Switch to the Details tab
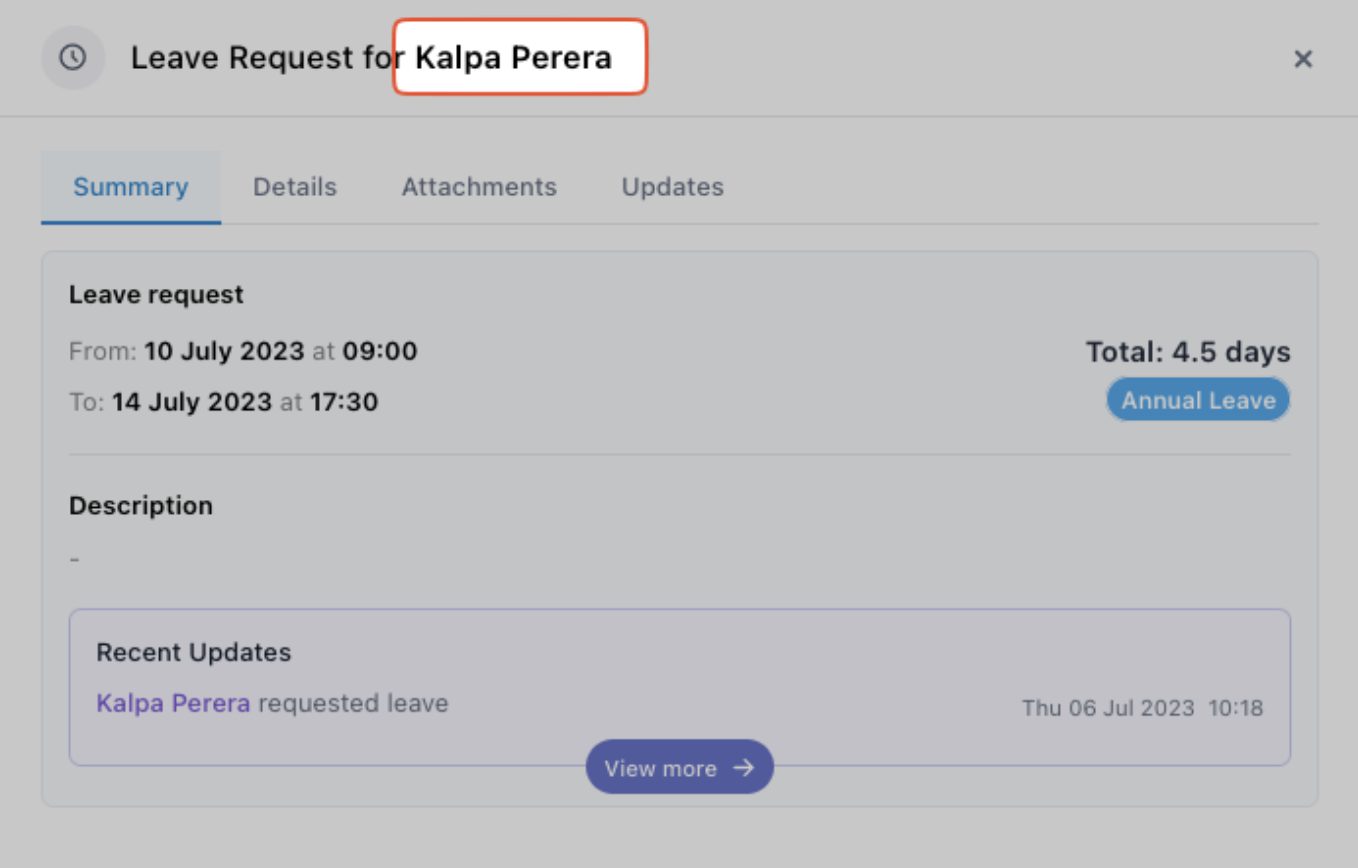1358x868 pixels. tap(294, 186)
